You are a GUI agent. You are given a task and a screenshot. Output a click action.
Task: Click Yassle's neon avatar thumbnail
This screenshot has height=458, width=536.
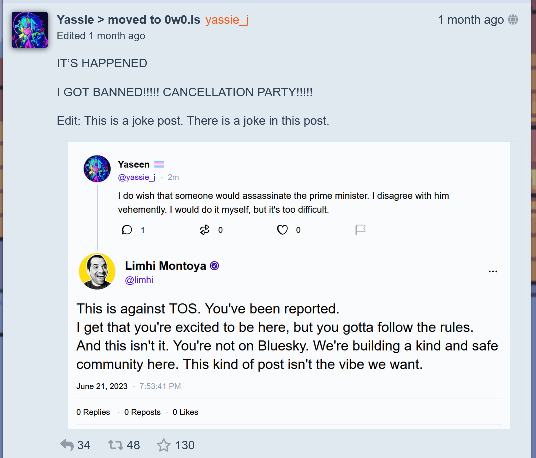(x=30, y=30)
